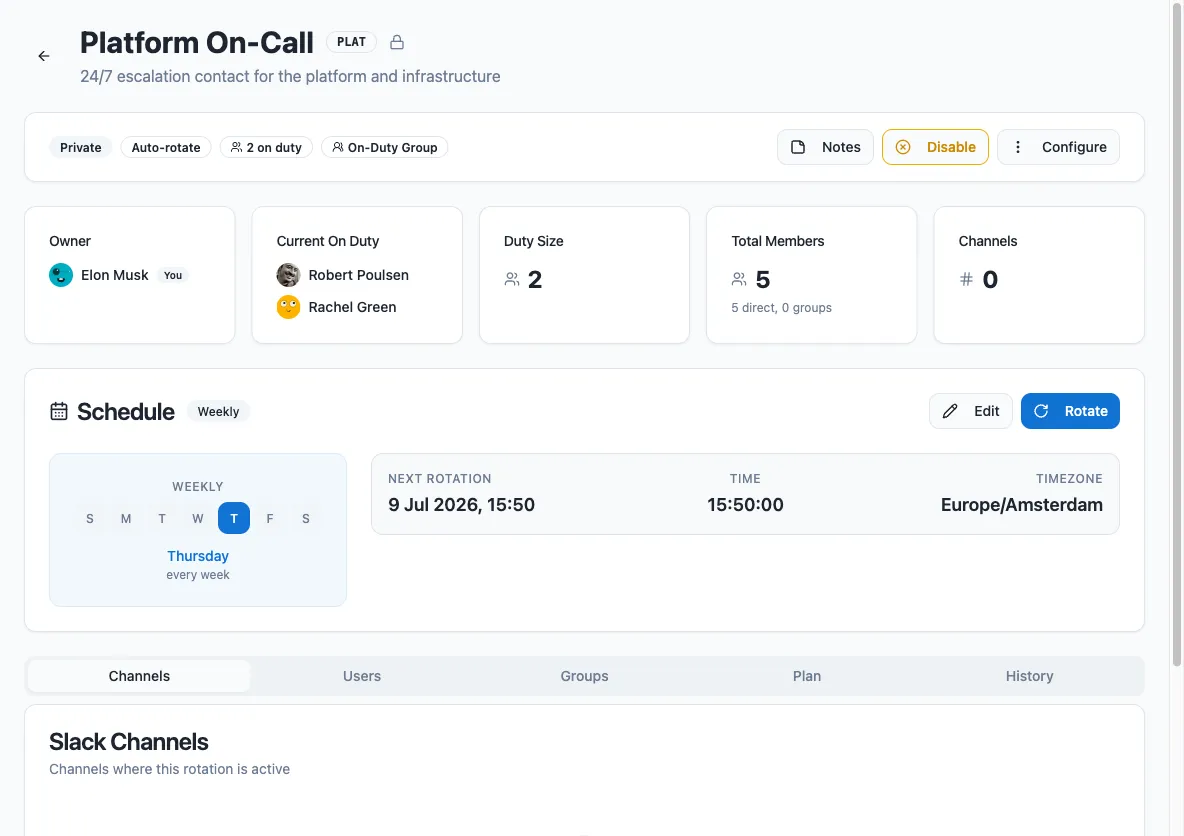Go back using the left arrow icon

(x=44, y=56)
